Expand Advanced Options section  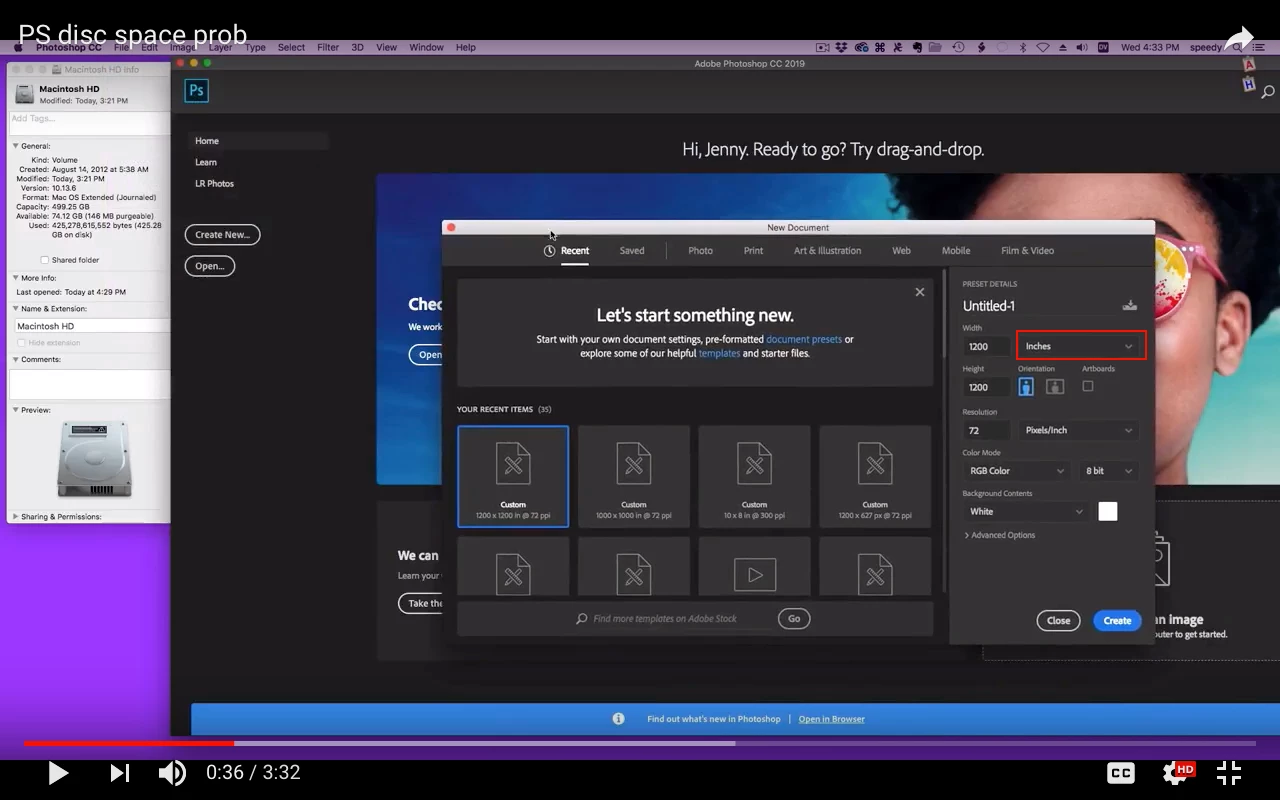(x=1000, y=535)
